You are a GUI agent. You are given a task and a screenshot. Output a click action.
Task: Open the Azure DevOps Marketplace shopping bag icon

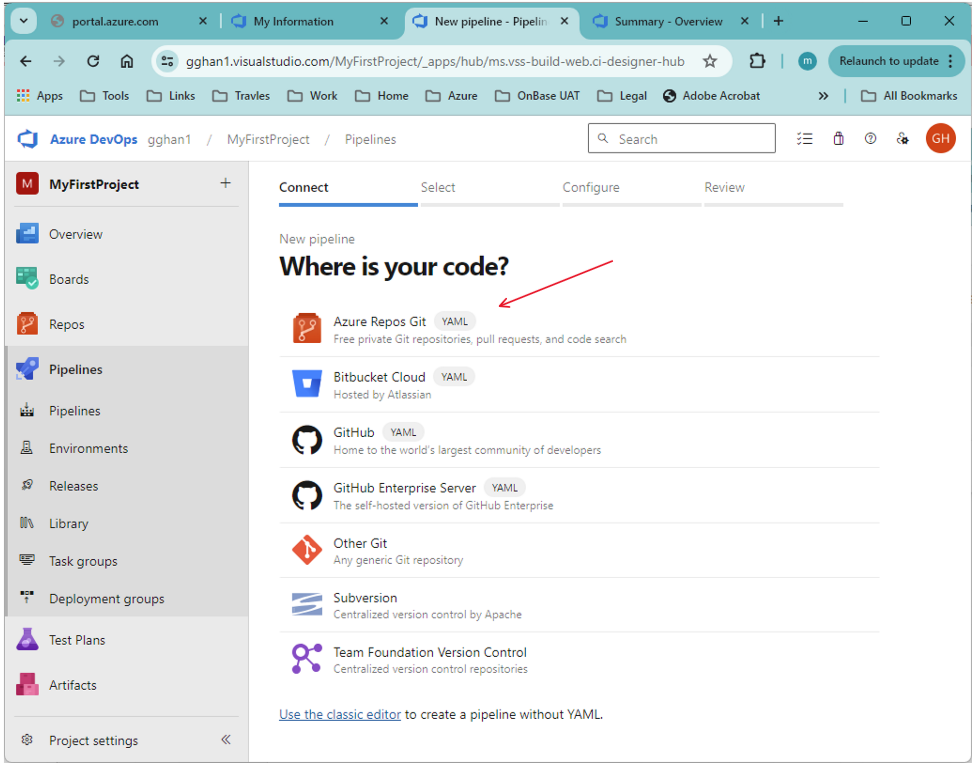pos(838,138)
